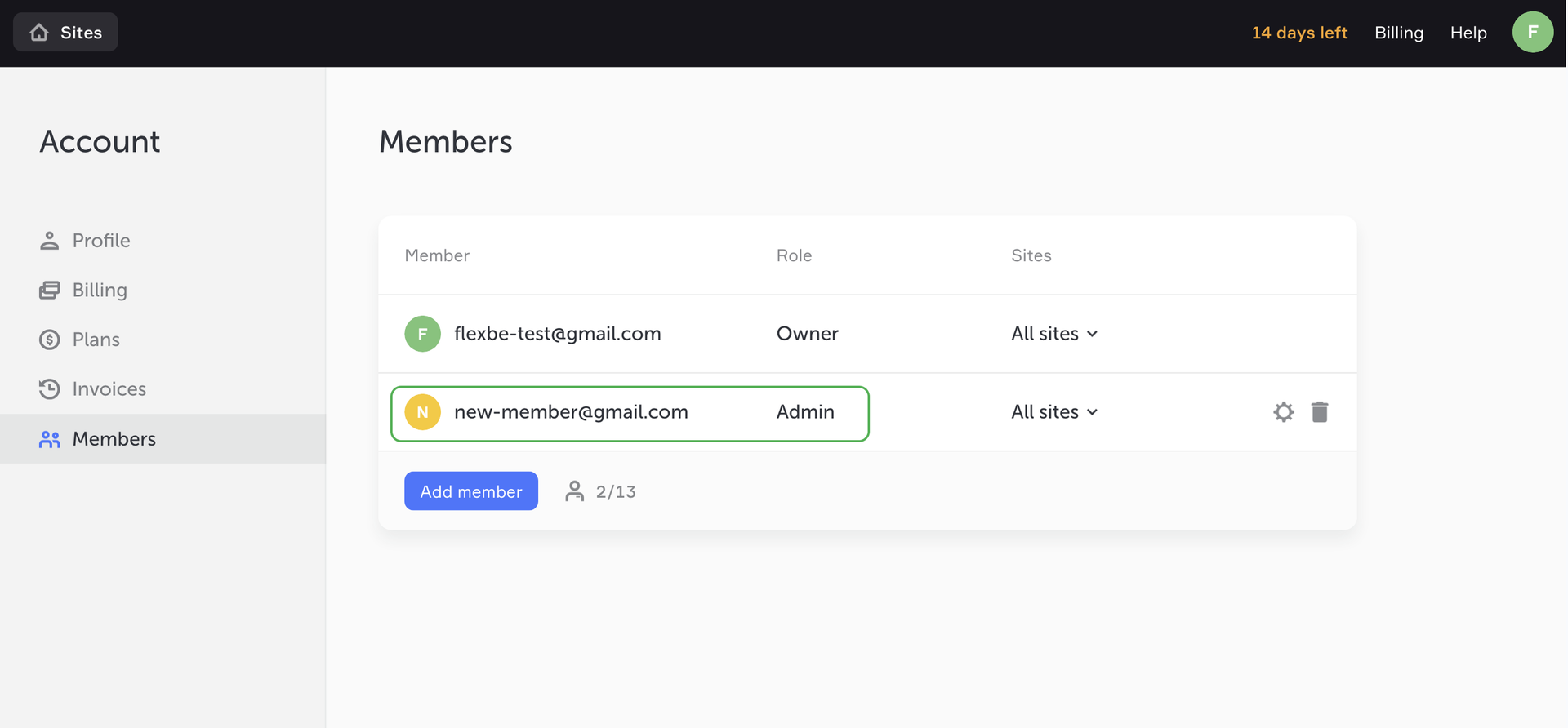Click the Invoices history icon in sidebar
The height and width of the screenshot is (728, 1568).
(49, 389)
